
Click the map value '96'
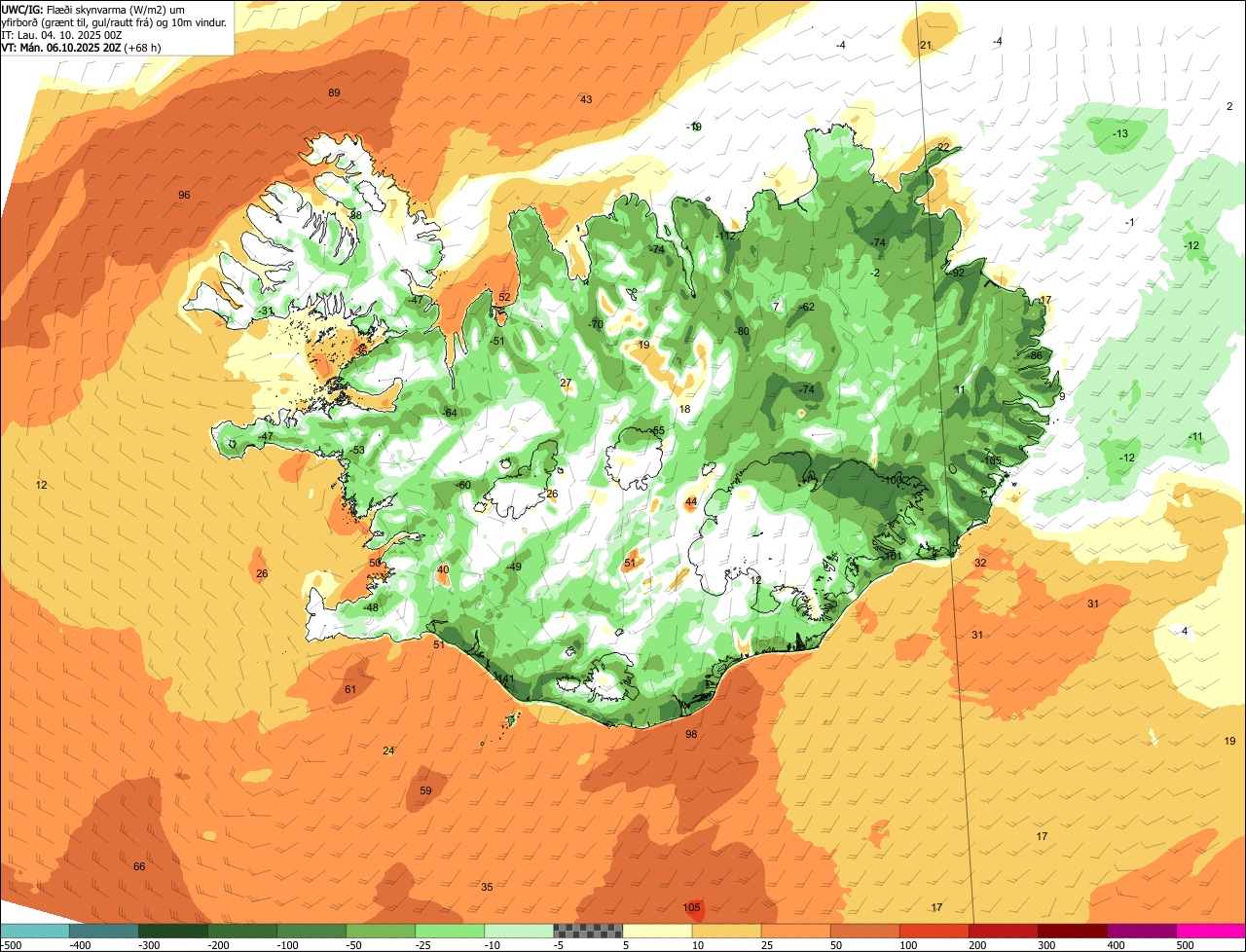pos(184,195)
